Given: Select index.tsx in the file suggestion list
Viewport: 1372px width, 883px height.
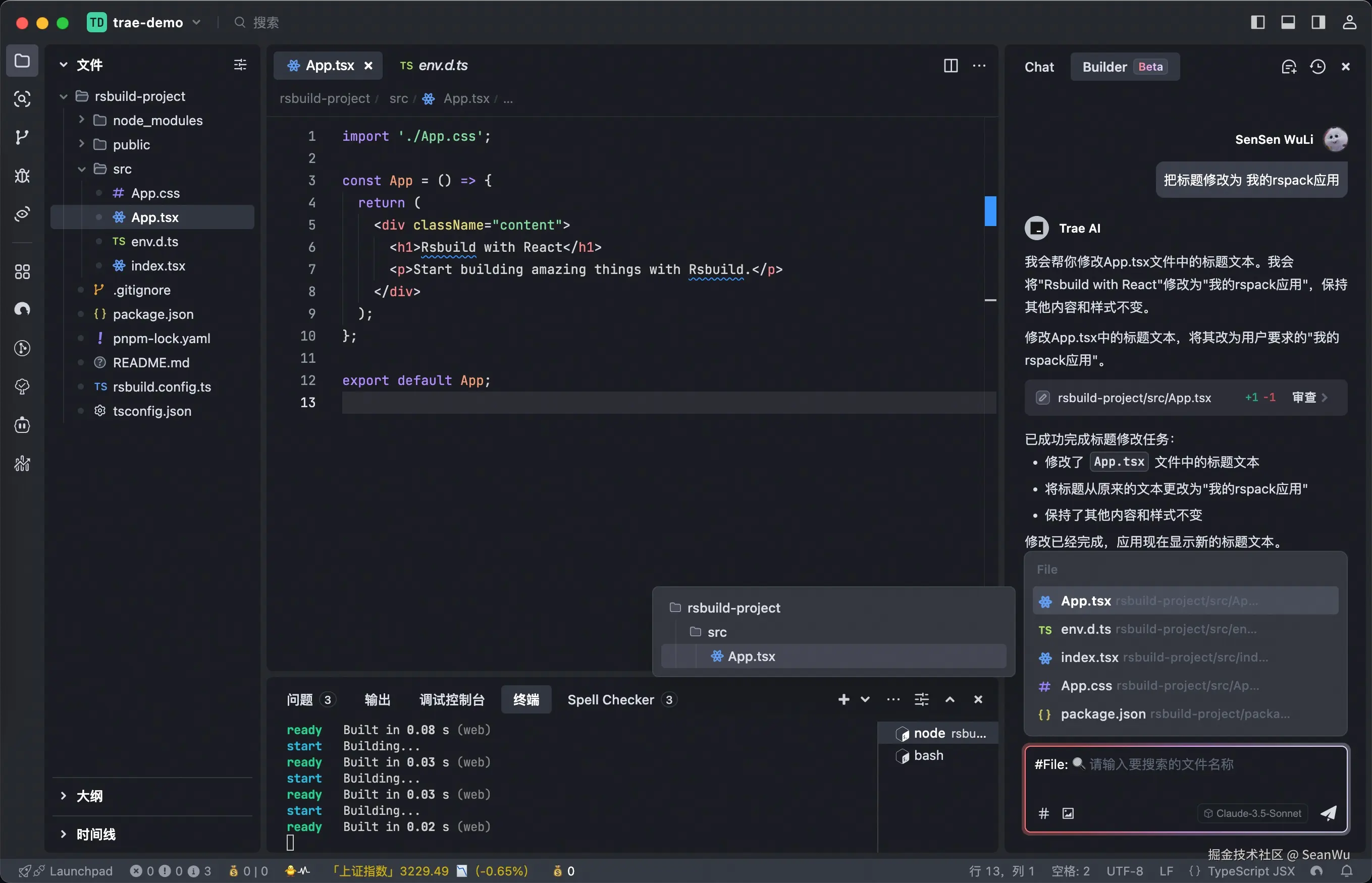Looking at the screenshot, I should (x=1089, y=657).
